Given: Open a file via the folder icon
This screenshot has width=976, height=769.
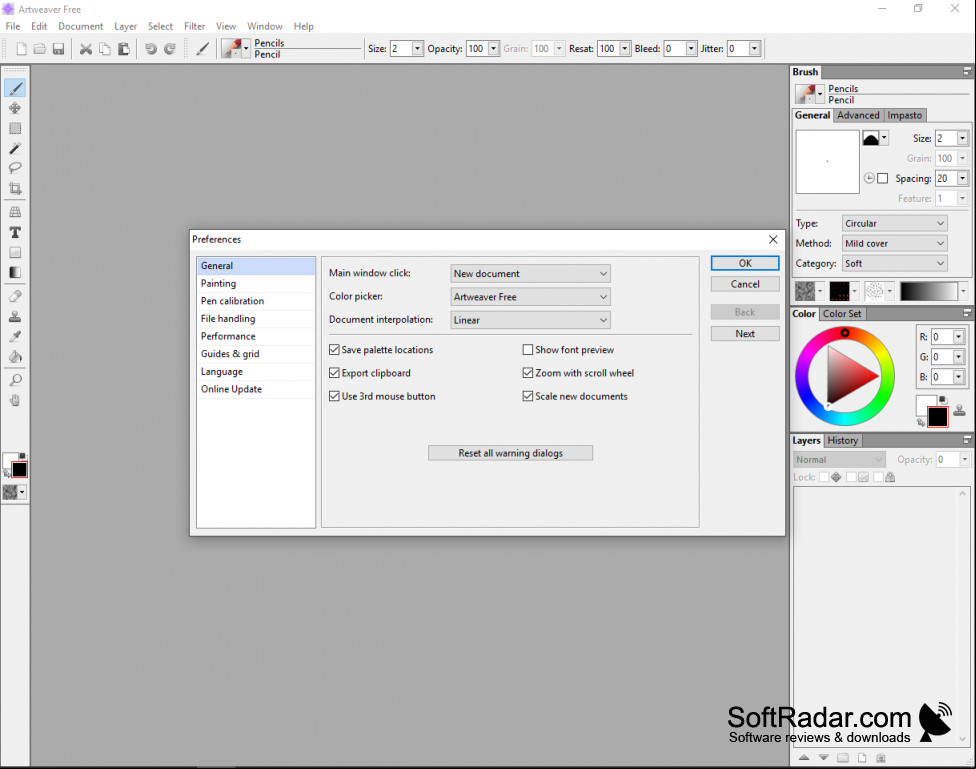Looking at the screenshot, I should tap(39, 49).
